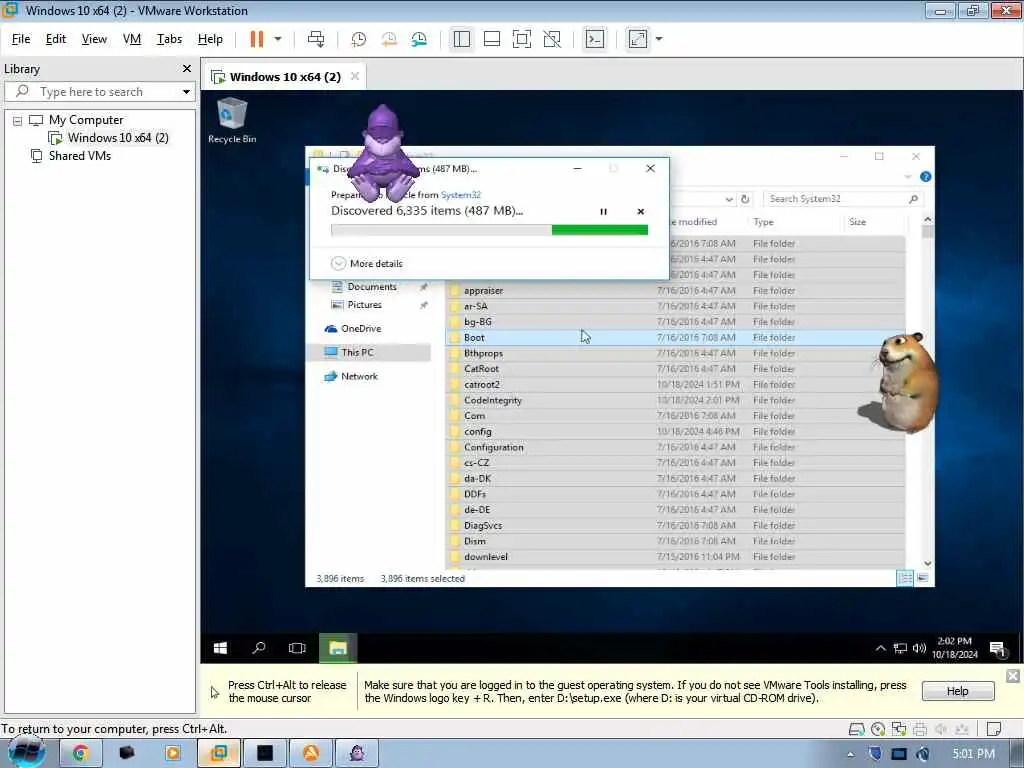Select the downlevel folder

[x=486, y=557]
